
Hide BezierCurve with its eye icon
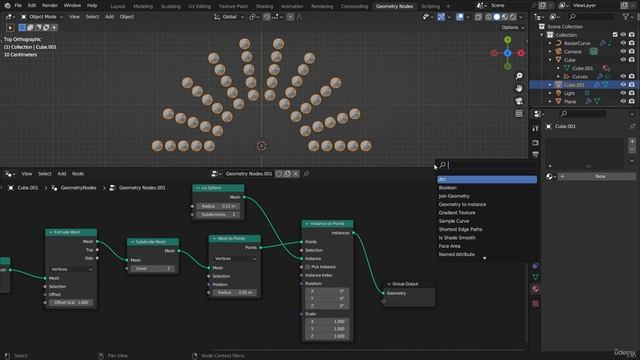tap(623, 43)
